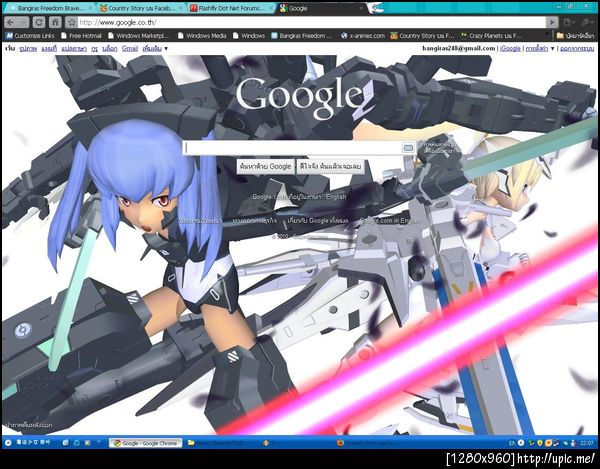
Task: Open the Chrome page menu icon
Action: coord(569,23)
